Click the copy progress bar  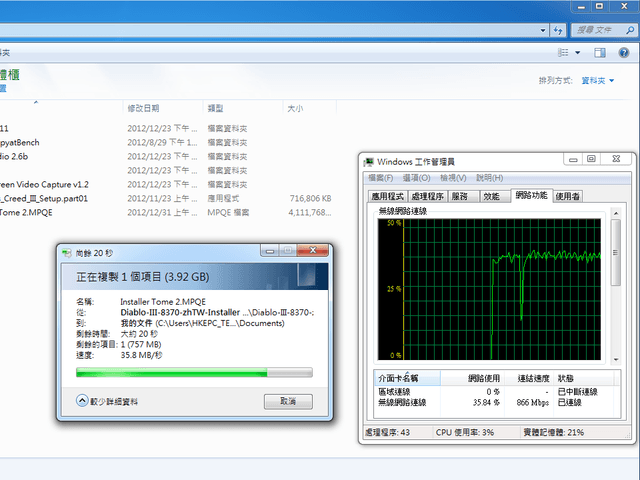coord(194,372)
